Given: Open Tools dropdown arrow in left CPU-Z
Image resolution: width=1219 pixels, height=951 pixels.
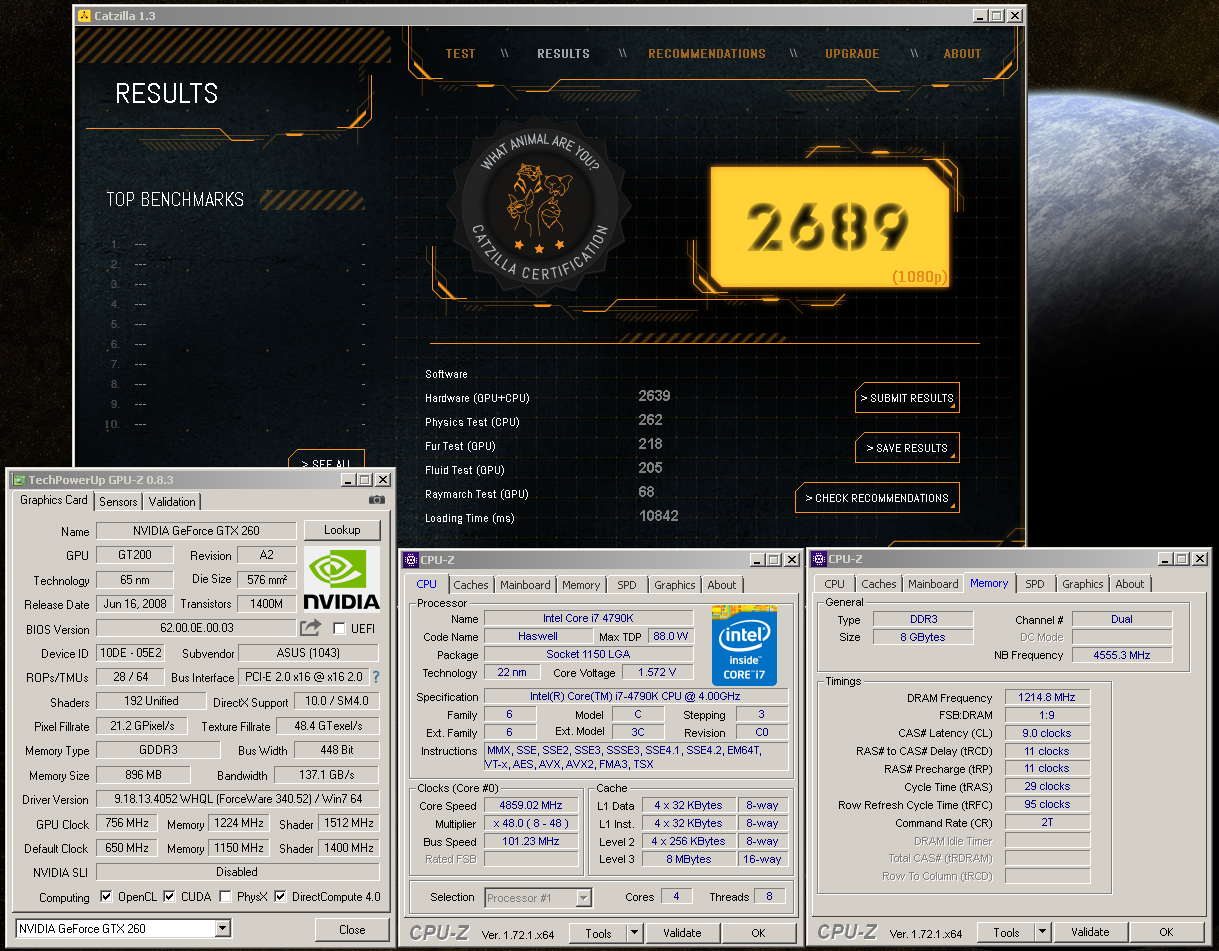Looking at the screenshot, I should (634, 933).
